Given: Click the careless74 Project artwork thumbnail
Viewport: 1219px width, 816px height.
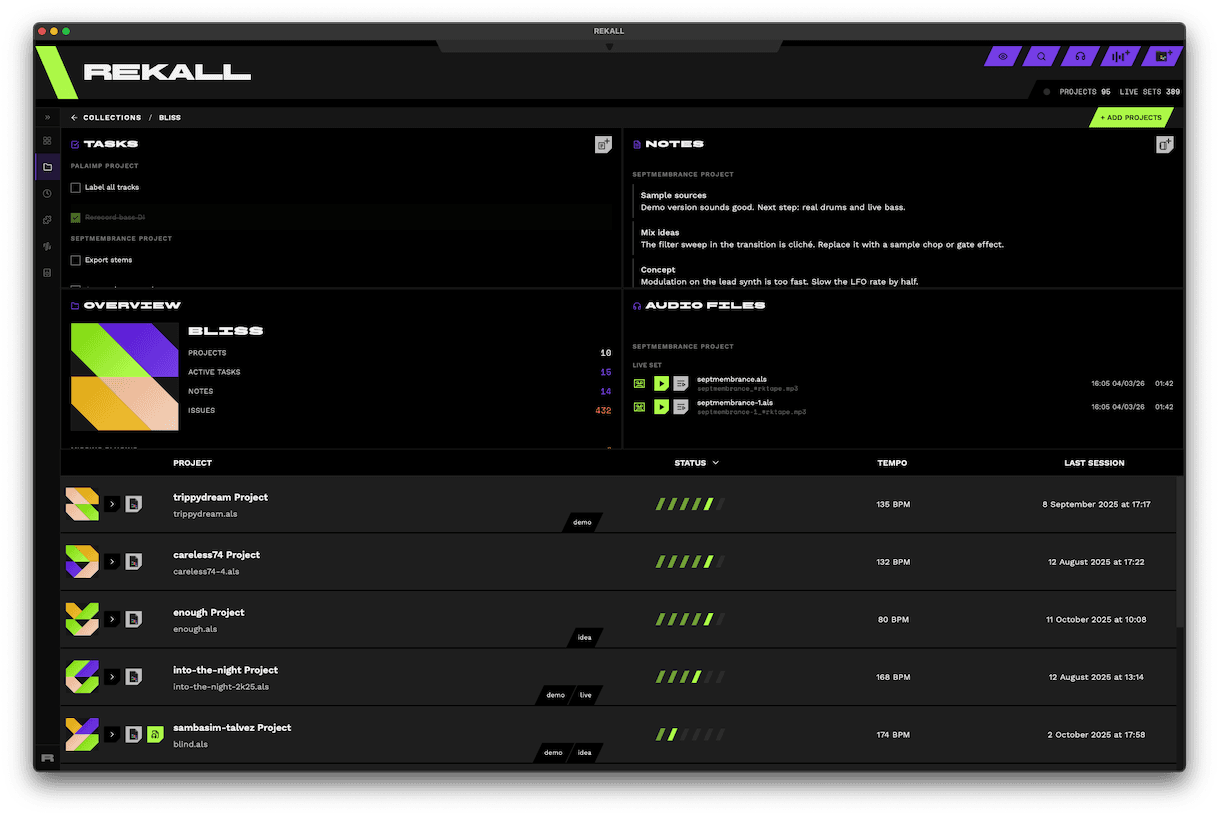Looking at the screenshot, I should (82, 562).
